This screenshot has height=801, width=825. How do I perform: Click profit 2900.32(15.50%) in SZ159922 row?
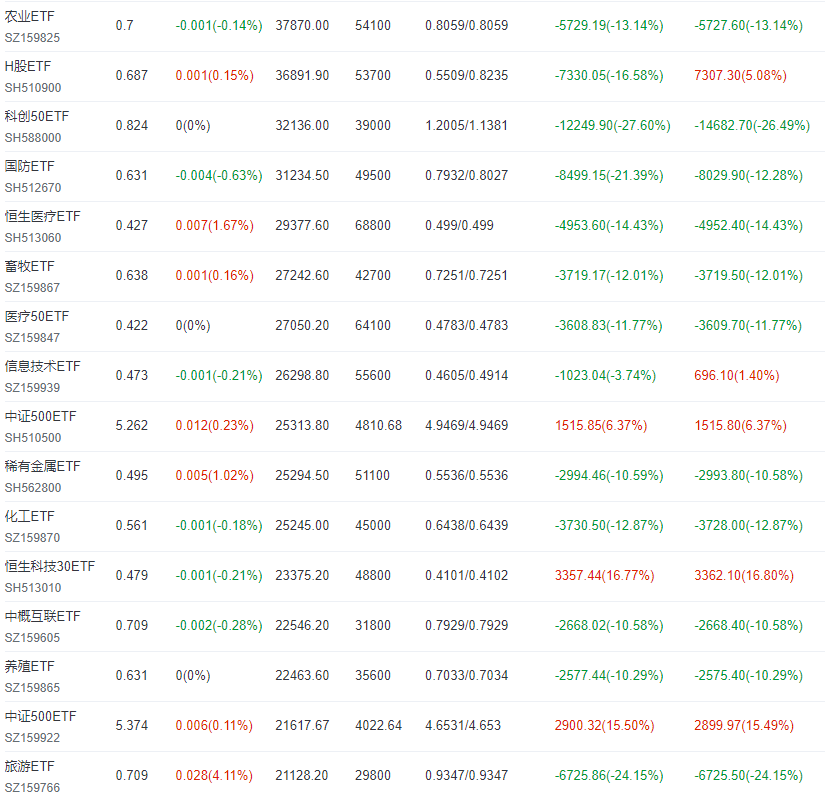point(605,725)
